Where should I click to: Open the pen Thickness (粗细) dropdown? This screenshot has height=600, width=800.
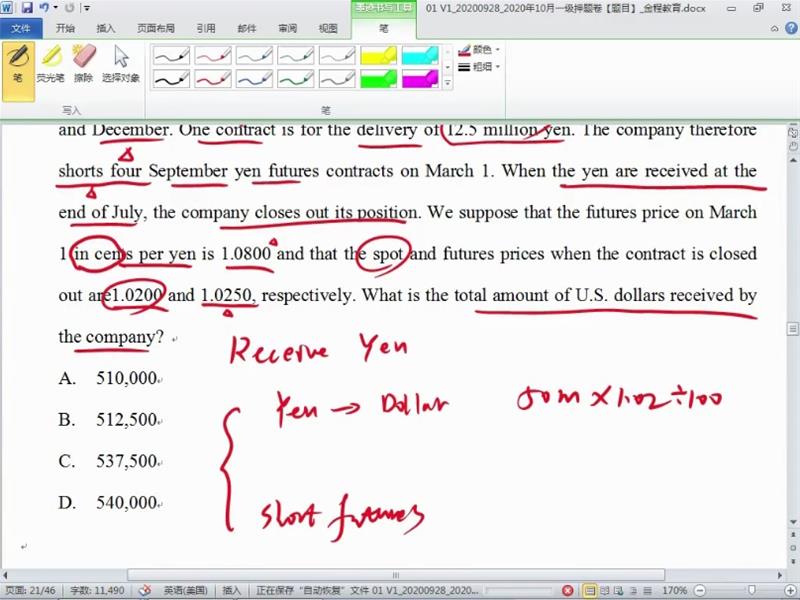click(x=479, y=66)
